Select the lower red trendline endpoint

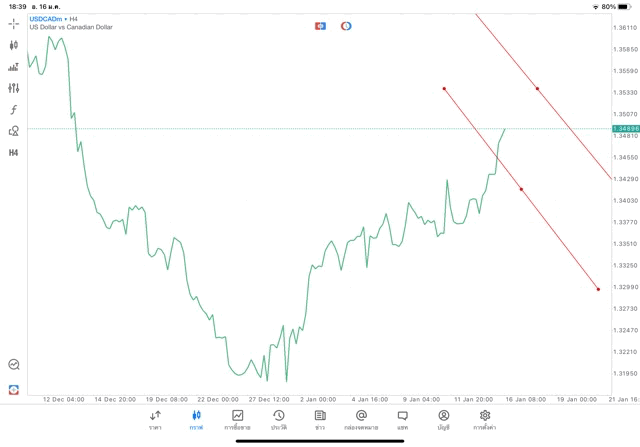coord(598,290)
